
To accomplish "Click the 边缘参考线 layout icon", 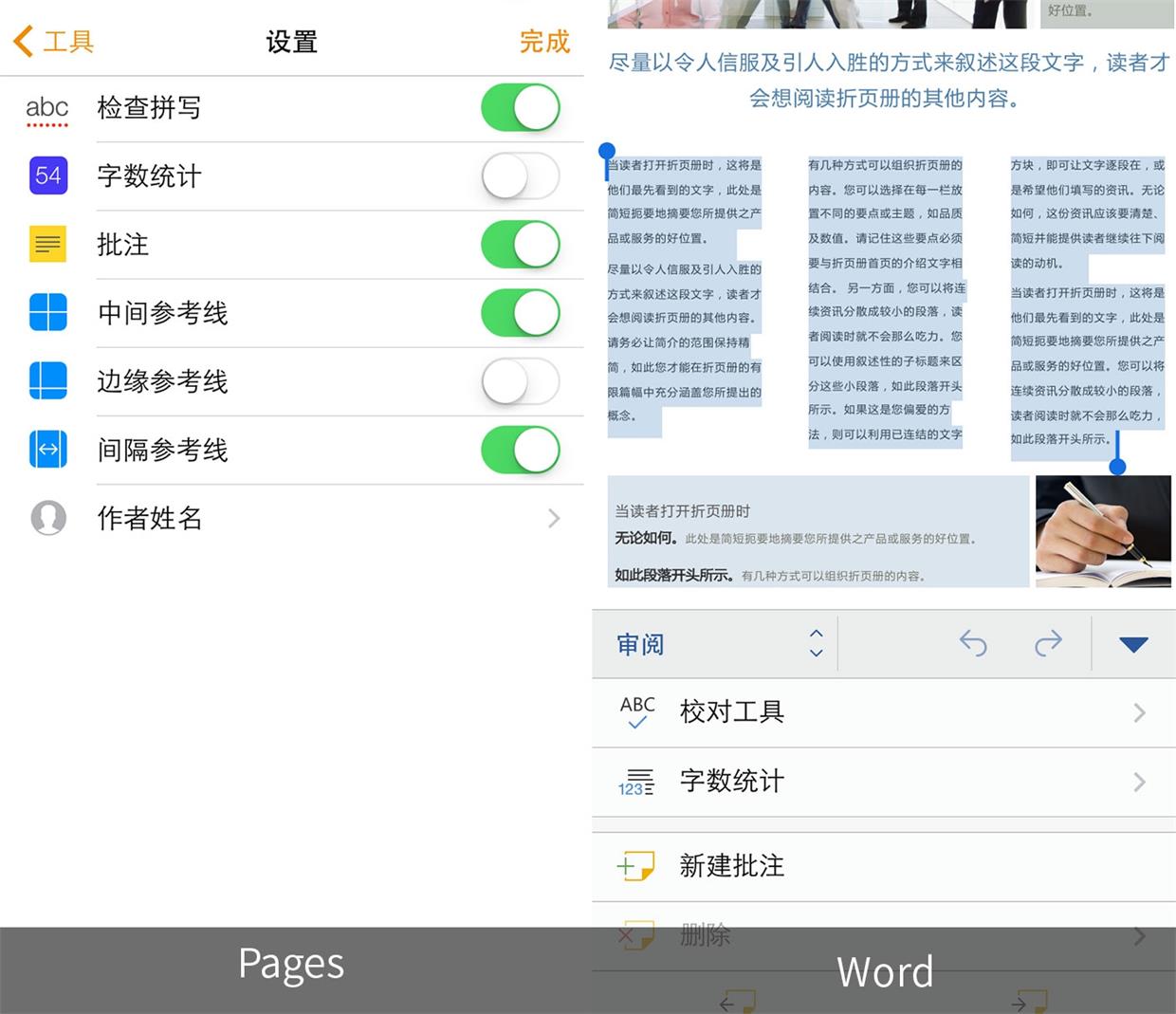I will [x=47, y=380].
